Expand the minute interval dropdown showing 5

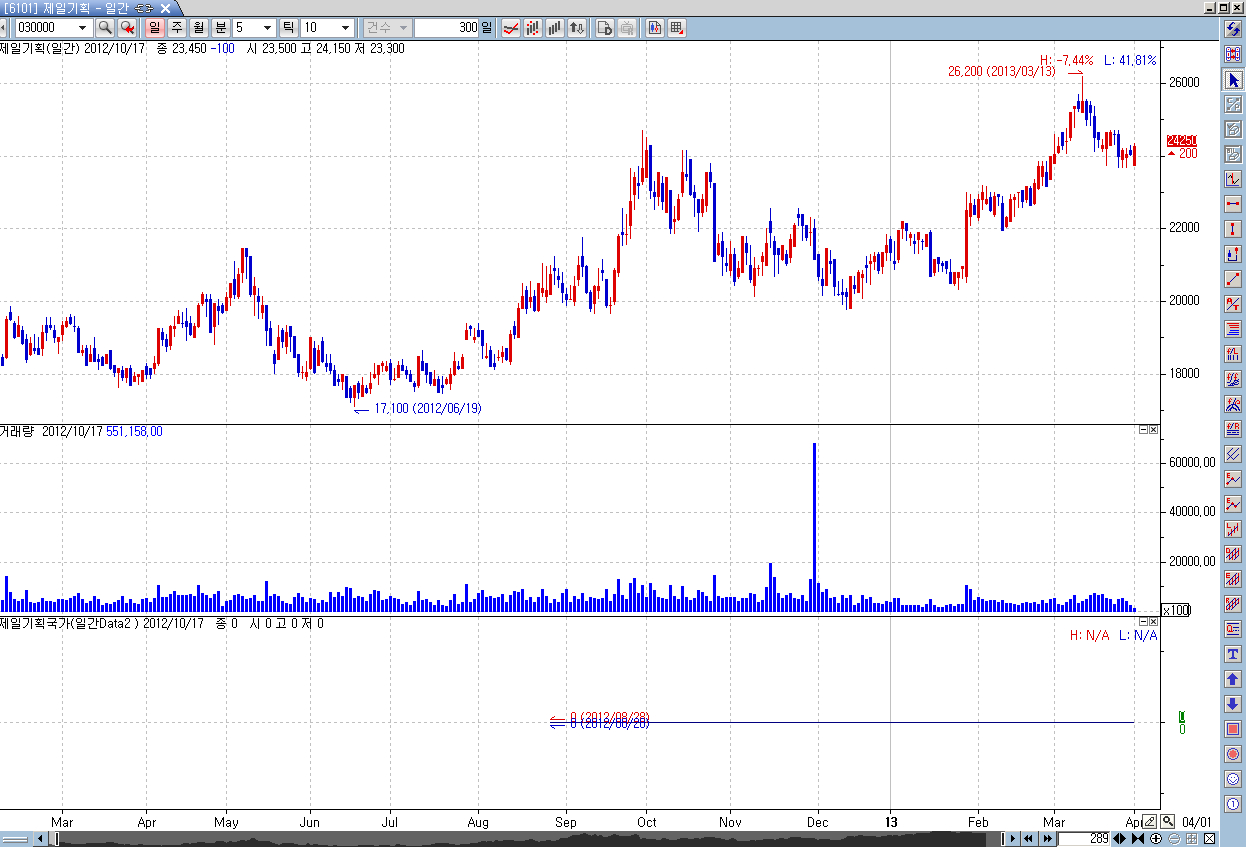tap(267, 28)
